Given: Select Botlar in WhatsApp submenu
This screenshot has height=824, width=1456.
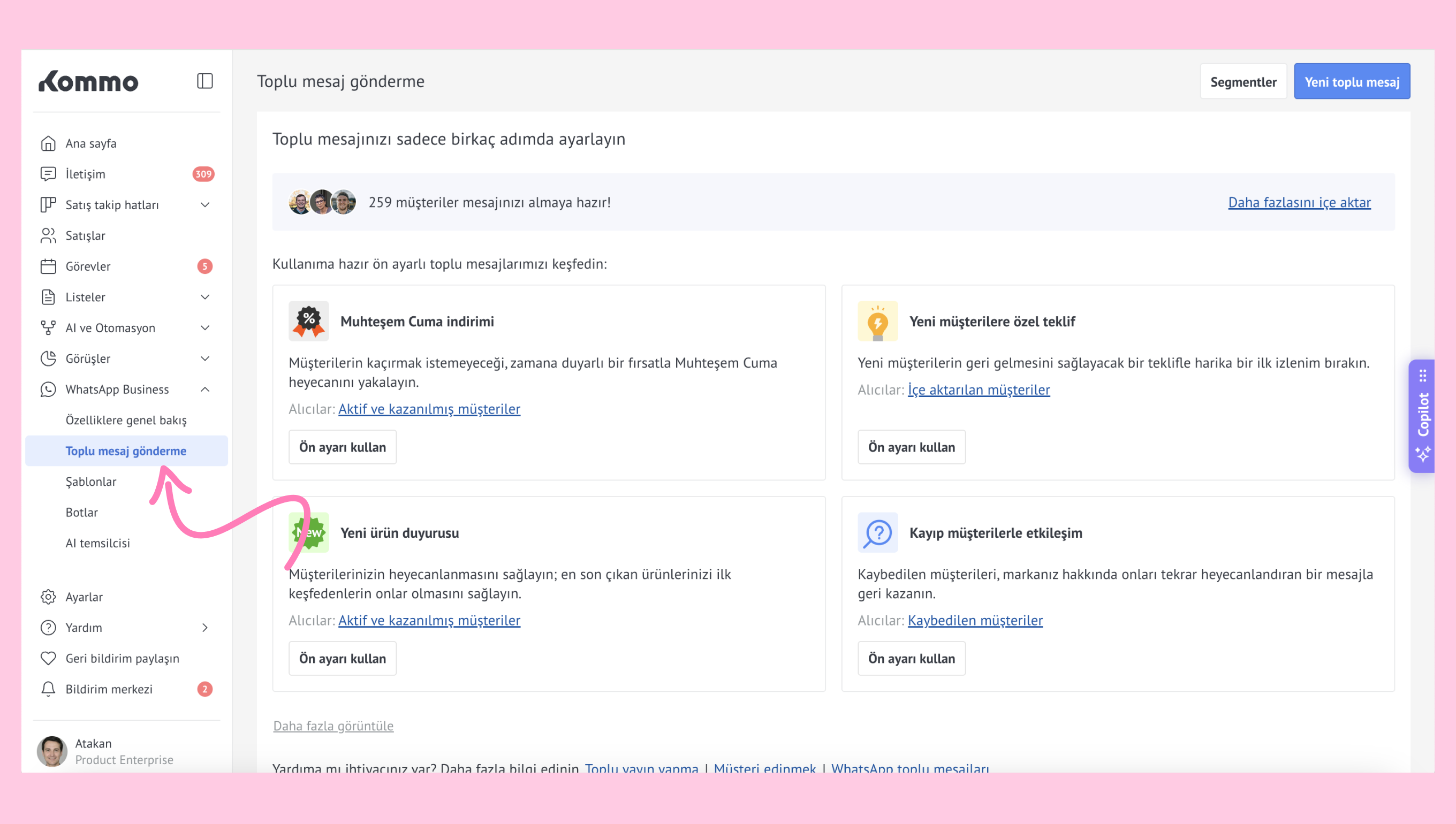Looking at the screenshot, I should coord(81,512).
